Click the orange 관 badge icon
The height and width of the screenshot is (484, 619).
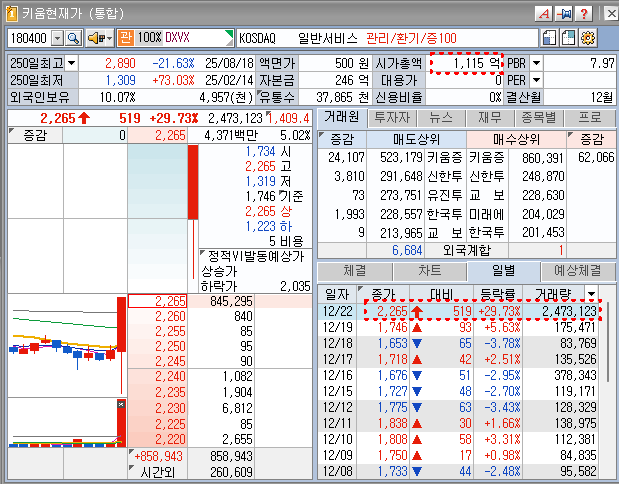pyautogui.click(x=125, y=38)
